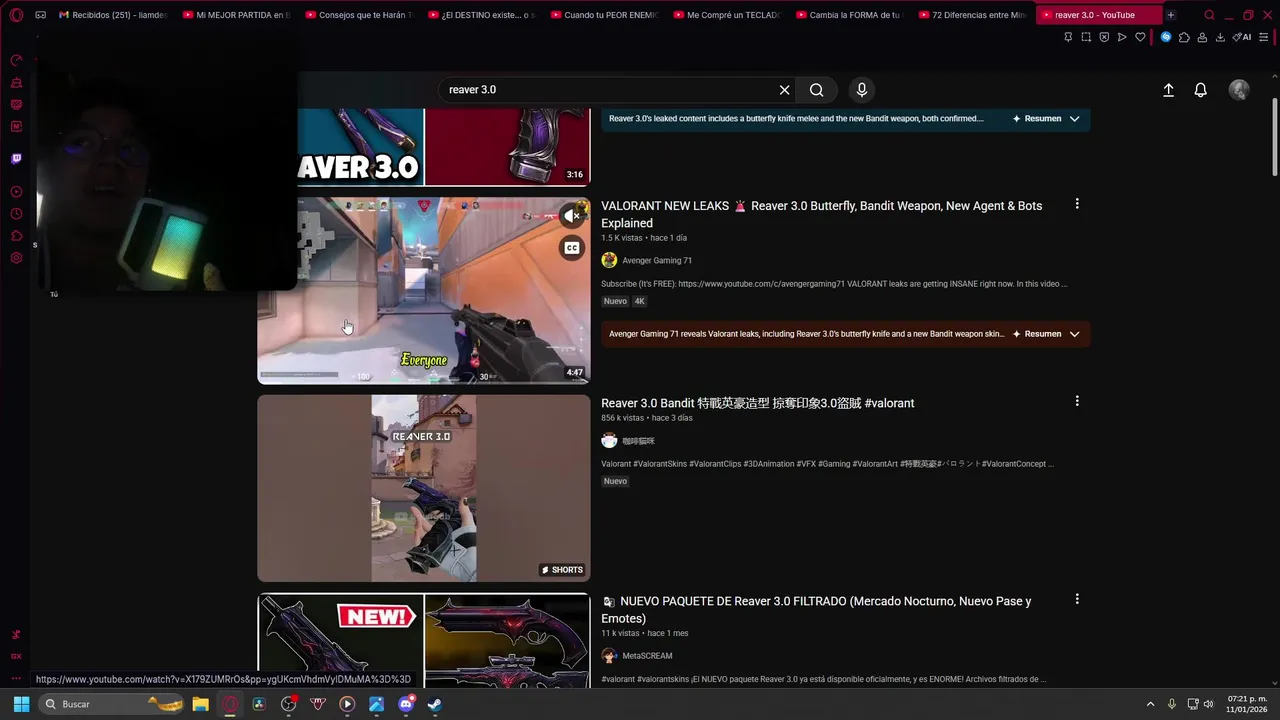Open the YouTube create upload icon
Screen dimensions: 1280x720
coord(1168,90)
